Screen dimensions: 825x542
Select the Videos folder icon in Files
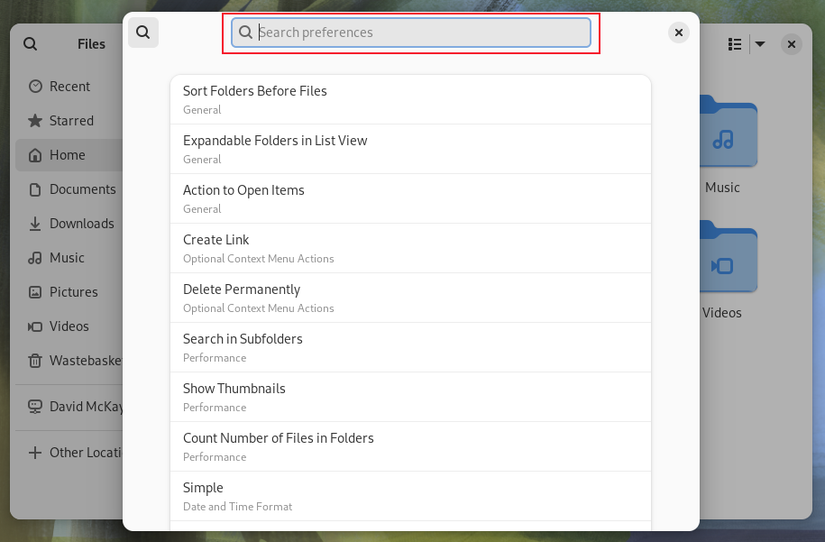click(729, 257)
